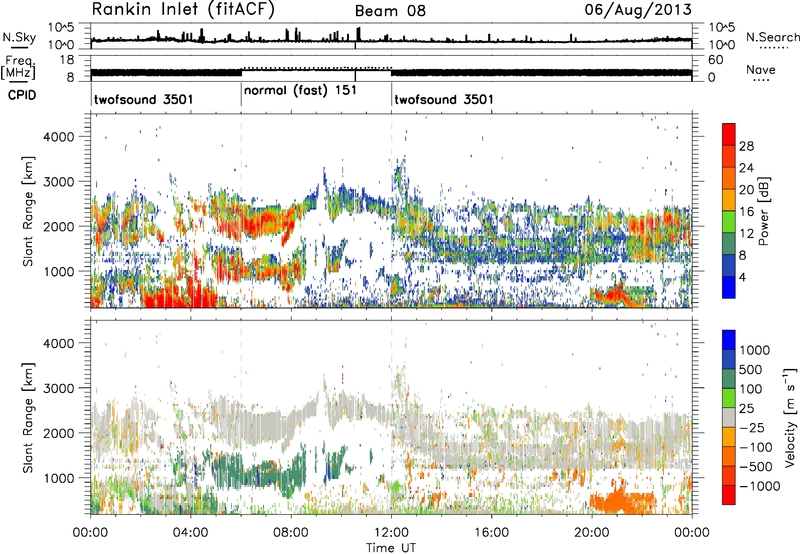Screen dimensions: 800x554
Task: Click the "N.Sky" legend label
Action: click(19, 37)
